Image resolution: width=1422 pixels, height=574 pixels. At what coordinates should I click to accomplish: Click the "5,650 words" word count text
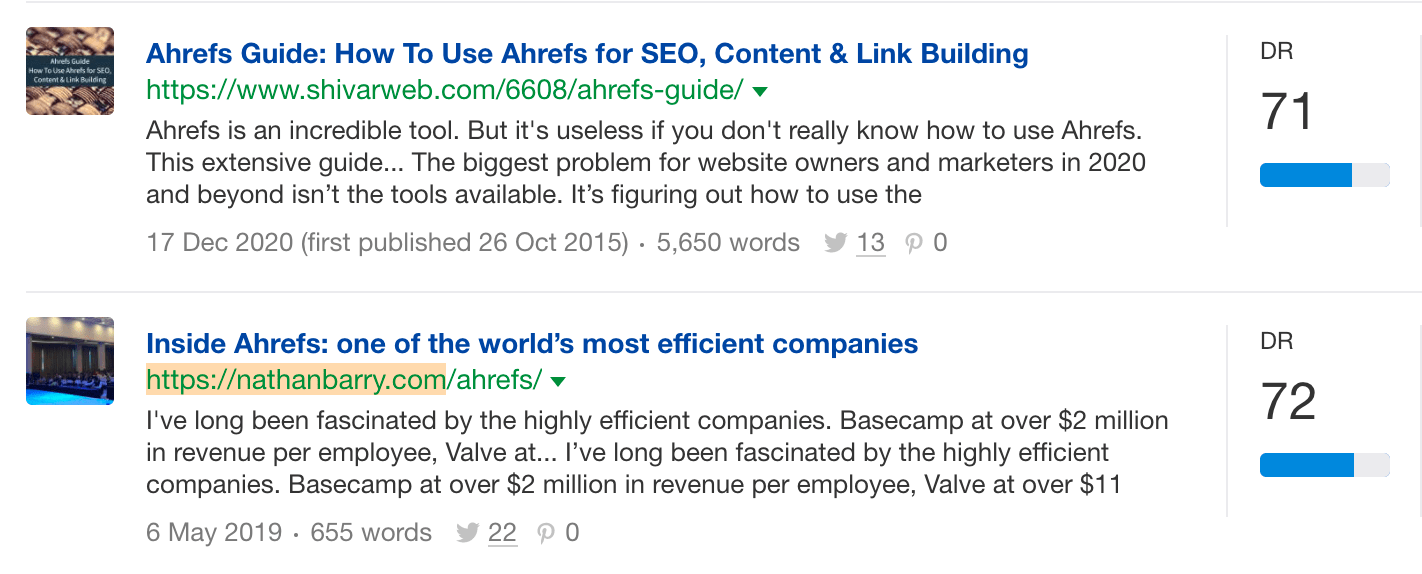click(728, 242)
